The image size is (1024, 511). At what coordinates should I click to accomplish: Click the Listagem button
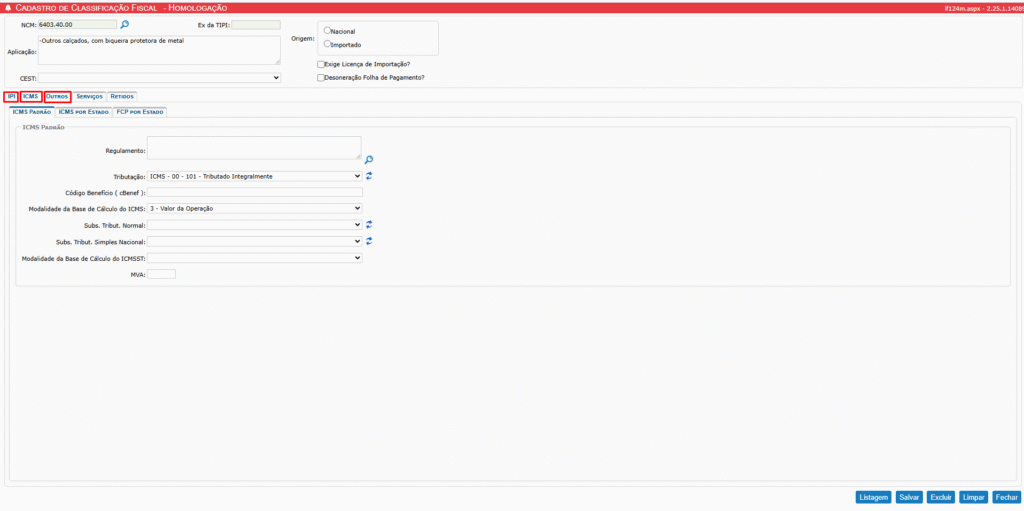(x=873, y=497)
